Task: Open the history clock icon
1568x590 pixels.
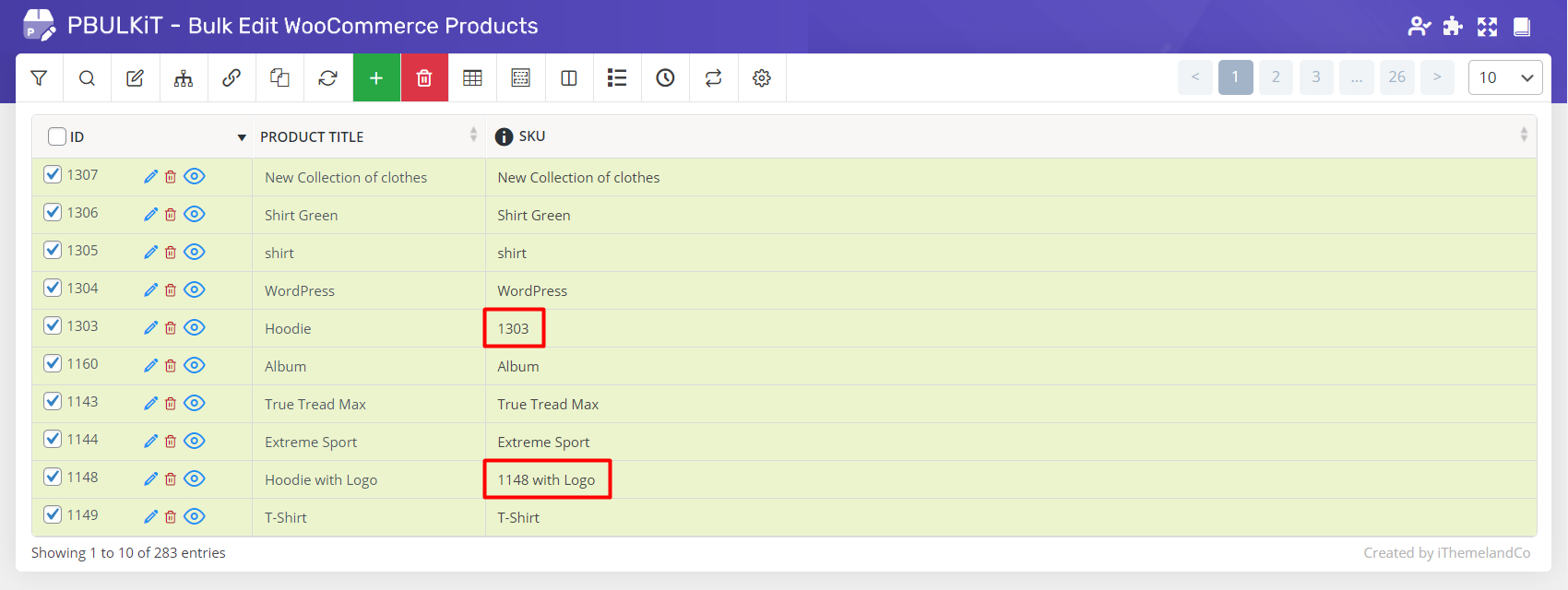Action: [665, 78]
